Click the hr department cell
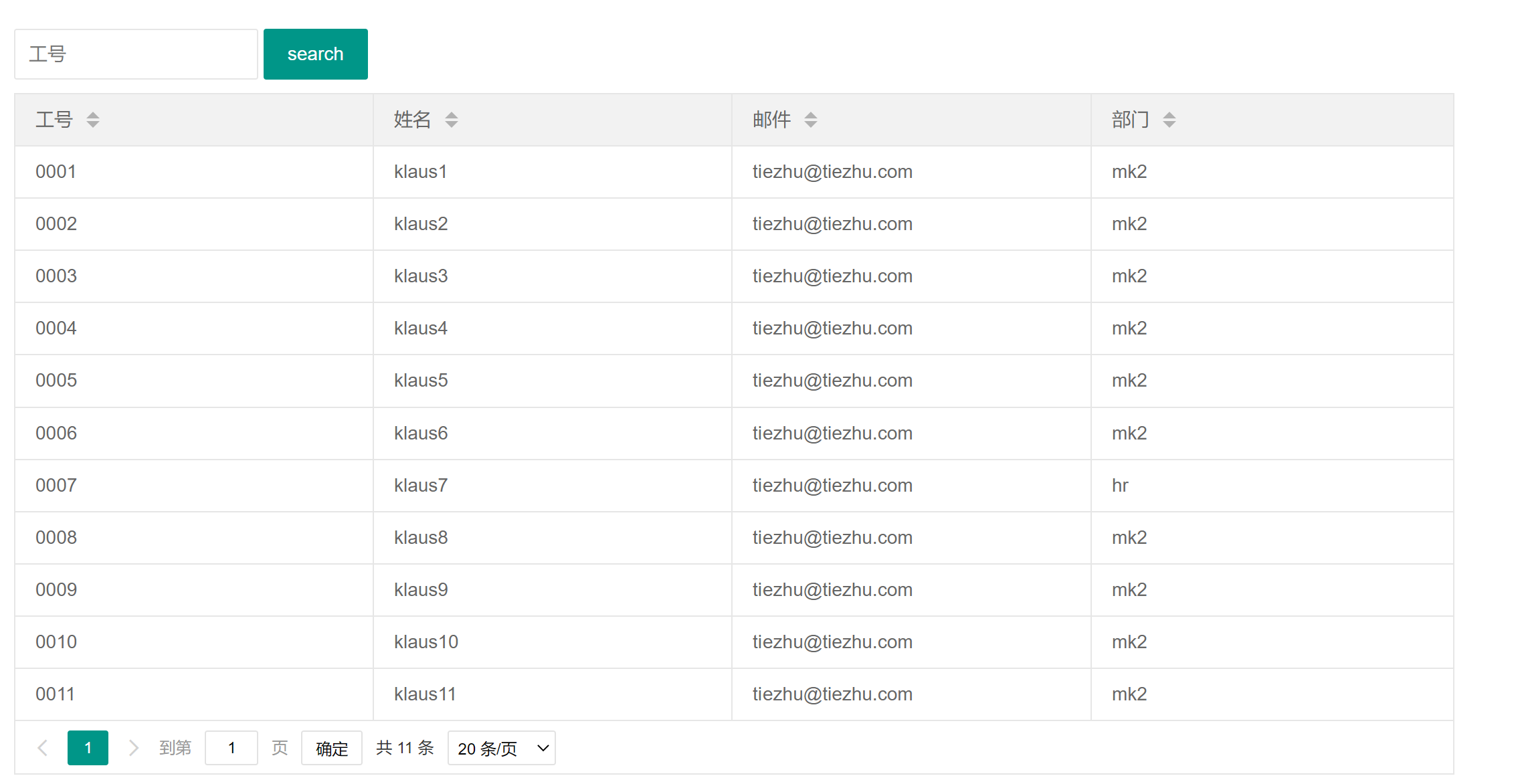The height and width of the screenshot is (784, 1520). (1120, 486)
